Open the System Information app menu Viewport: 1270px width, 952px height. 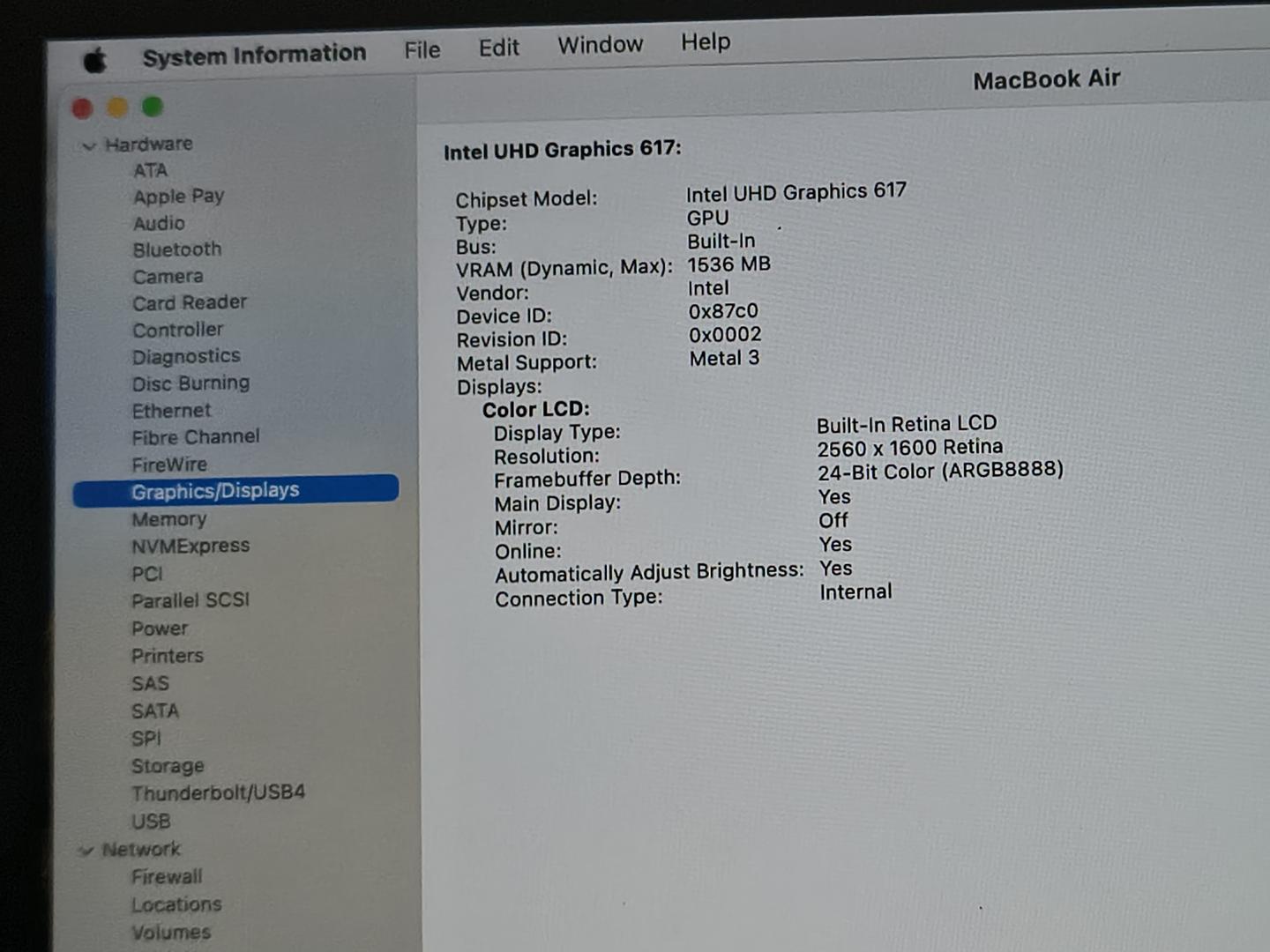254,55
